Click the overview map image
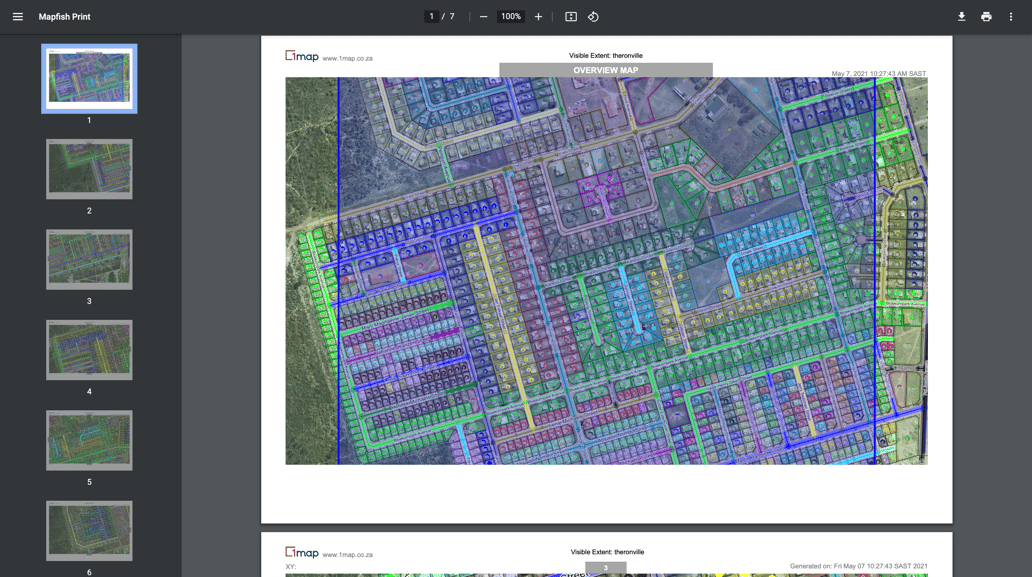Screen dimensions: 1032x577 (x=606, y=270)
